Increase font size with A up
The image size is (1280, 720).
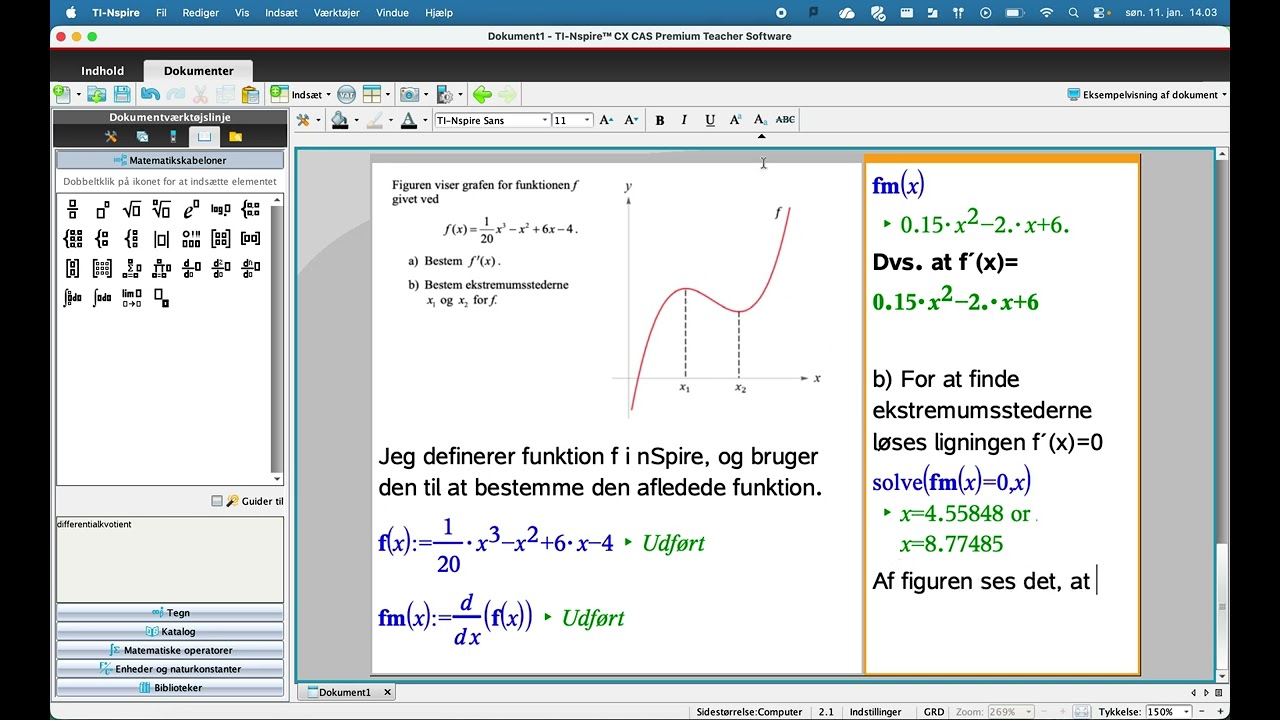click(606, 120)
